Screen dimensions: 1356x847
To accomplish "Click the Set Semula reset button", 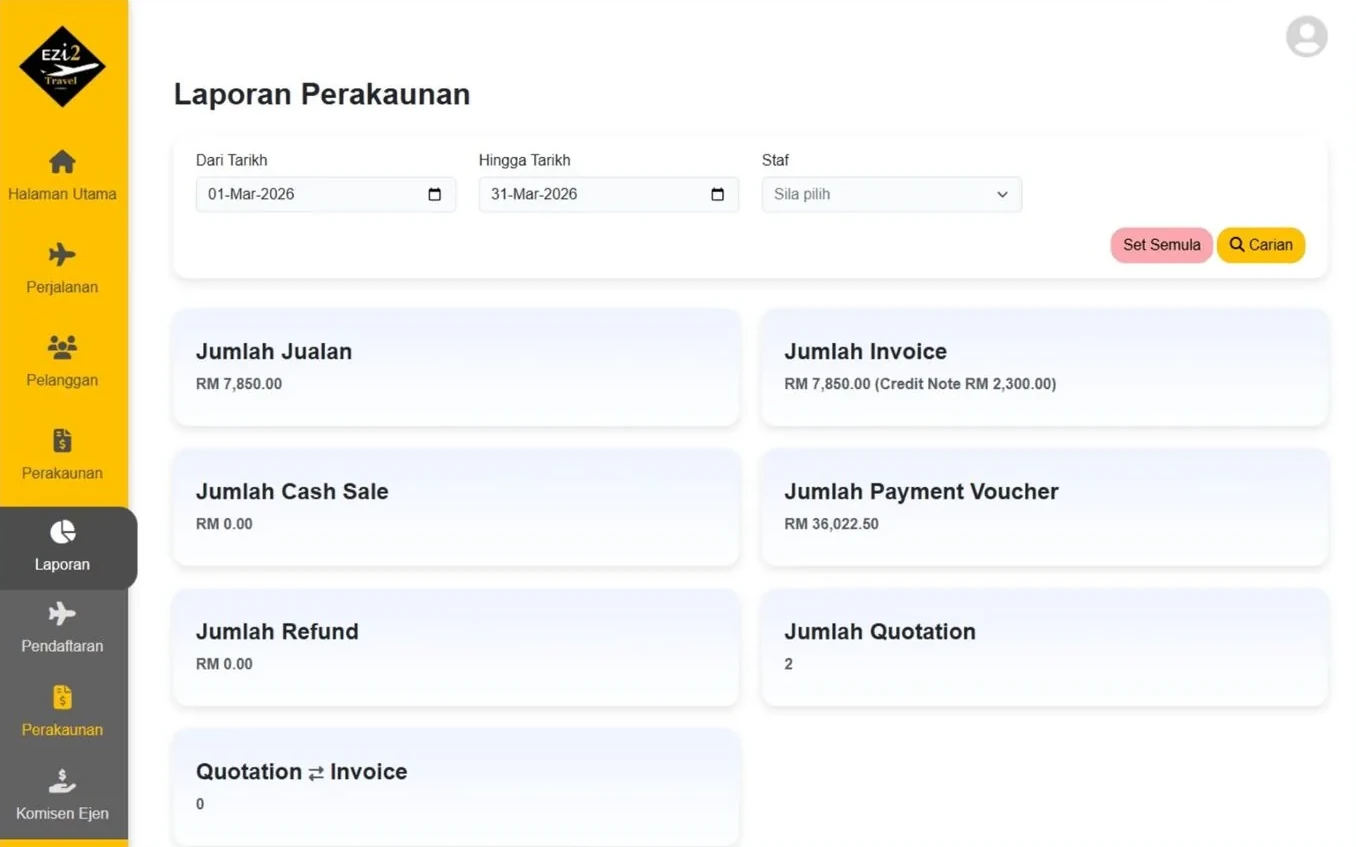I will tap(1161, 245).
